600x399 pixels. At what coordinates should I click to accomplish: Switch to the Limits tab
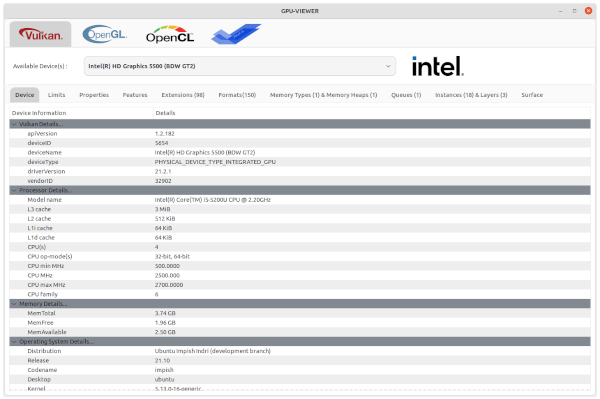point(57,95)
